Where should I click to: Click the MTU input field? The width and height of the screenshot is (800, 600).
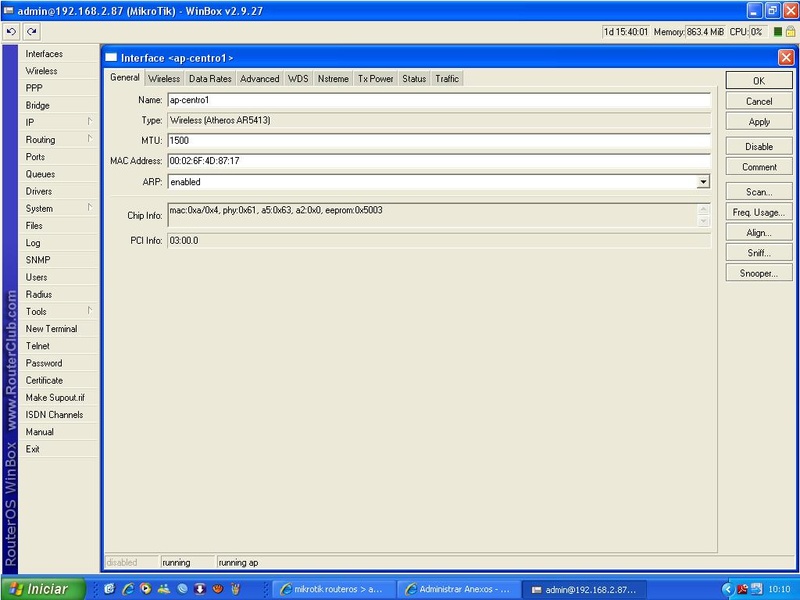pyautogui.click(x=439, y=140)
